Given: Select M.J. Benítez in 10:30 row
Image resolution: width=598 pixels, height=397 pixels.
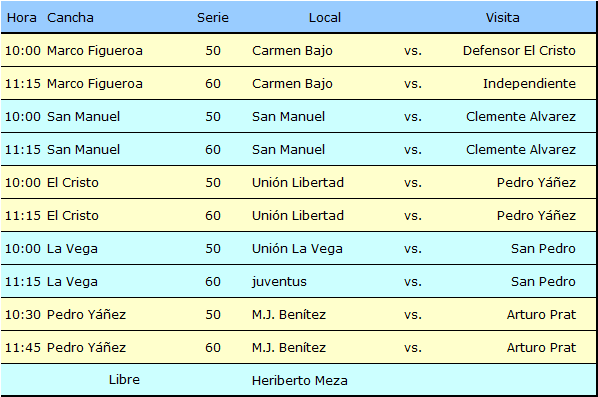Looking at the screenshot, I should (x=289, y=314).
